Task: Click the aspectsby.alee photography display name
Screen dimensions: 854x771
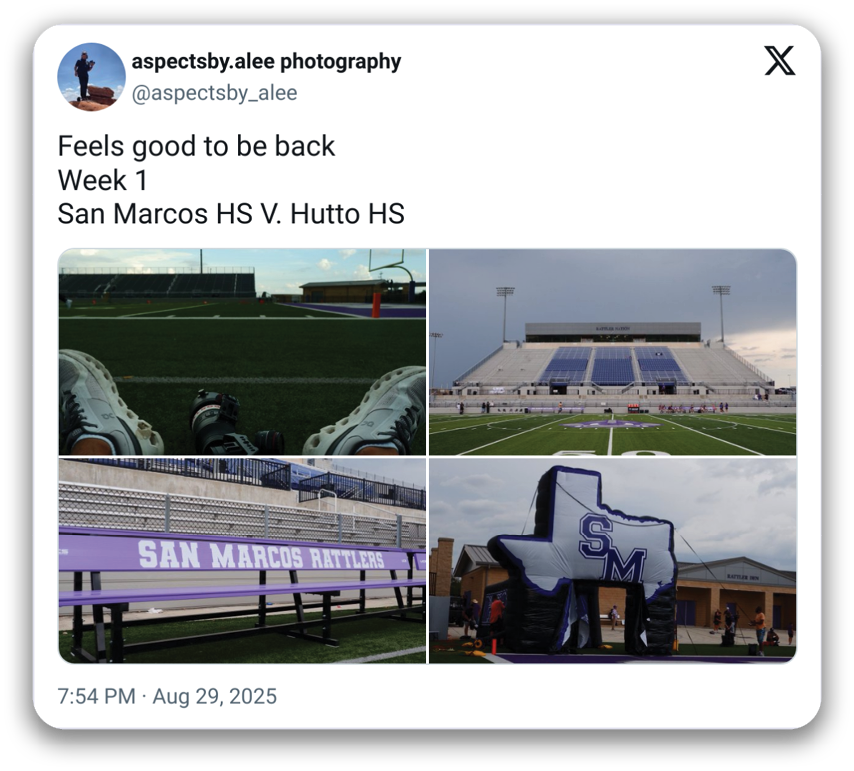Action: 266,62
